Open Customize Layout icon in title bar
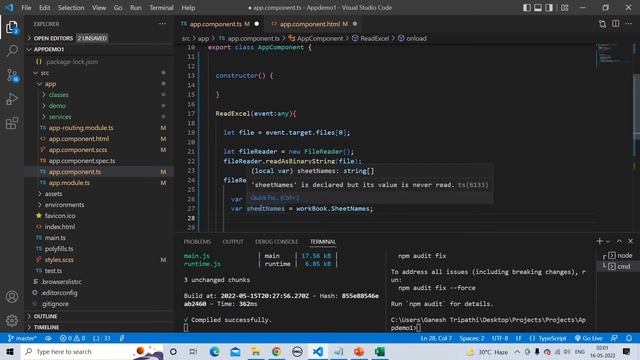The height and width of the screenshot is (360, 640). click(564, 8)
